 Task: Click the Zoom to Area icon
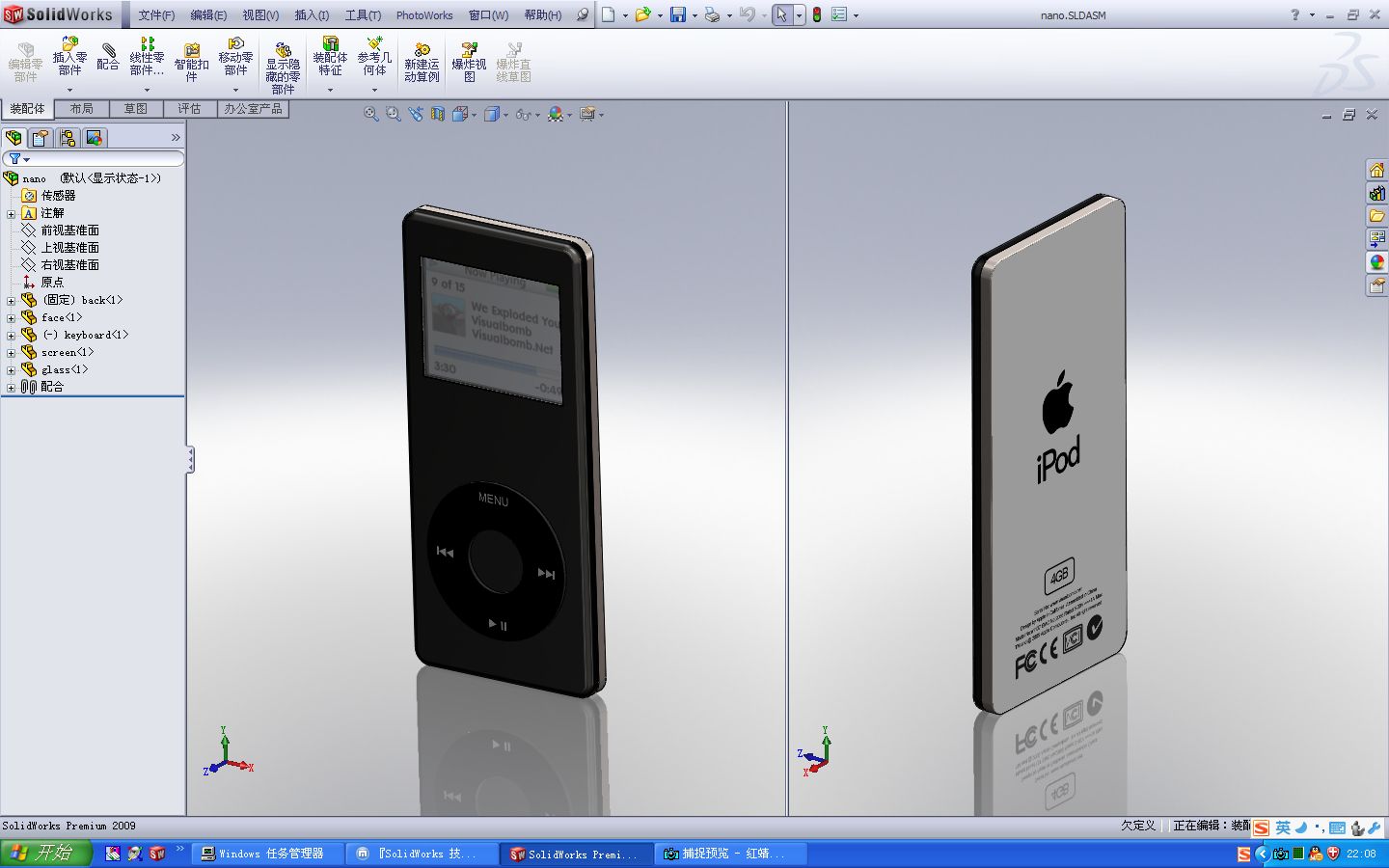click(x=393, y=114)
